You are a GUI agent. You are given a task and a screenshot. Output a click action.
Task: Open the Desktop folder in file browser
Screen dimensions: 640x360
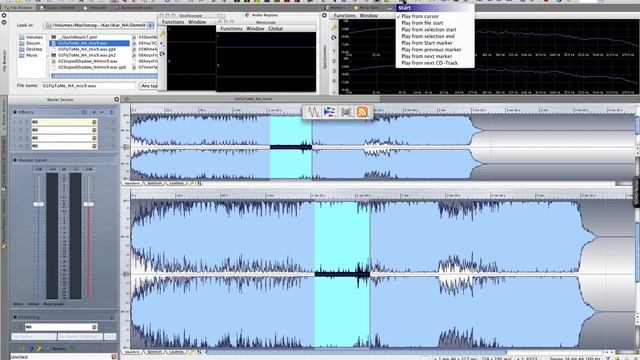coord(31,49)
